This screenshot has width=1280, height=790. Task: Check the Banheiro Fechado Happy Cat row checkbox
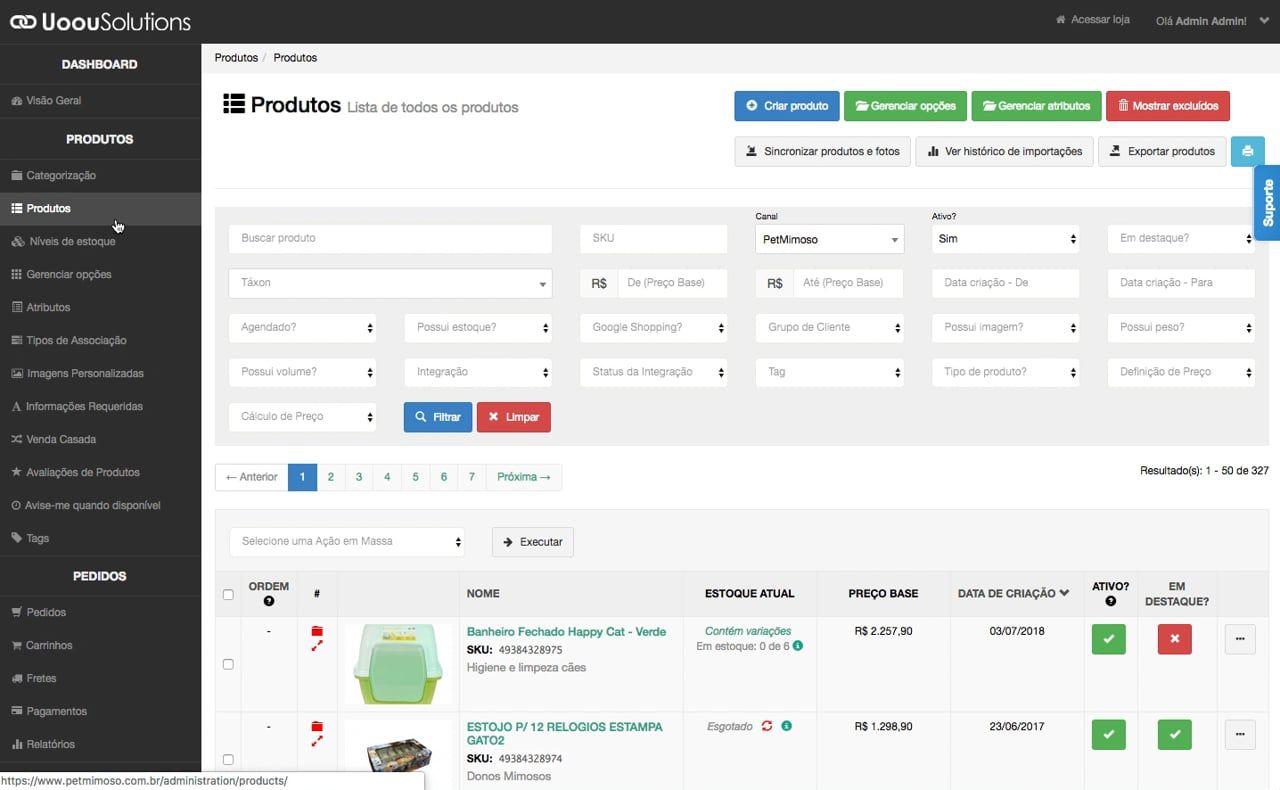pyautogui.click(x=228, y=664)
